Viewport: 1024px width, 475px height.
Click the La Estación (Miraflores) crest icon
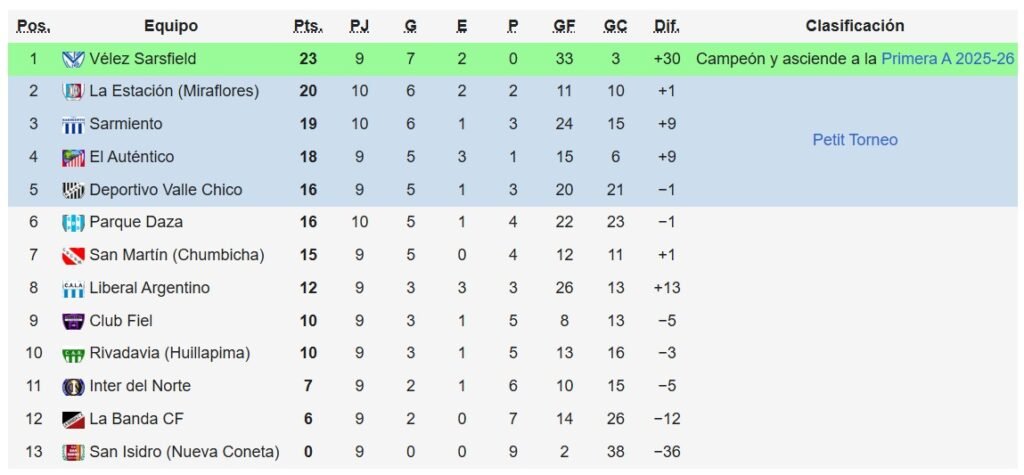click(73, 91)
